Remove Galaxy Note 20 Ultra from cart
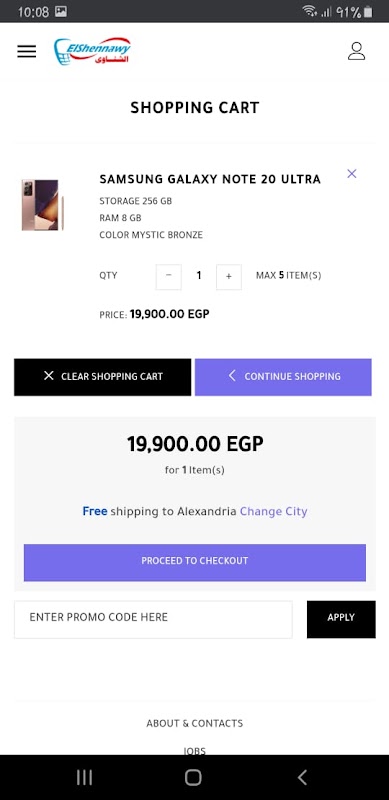 pos(352,173)
